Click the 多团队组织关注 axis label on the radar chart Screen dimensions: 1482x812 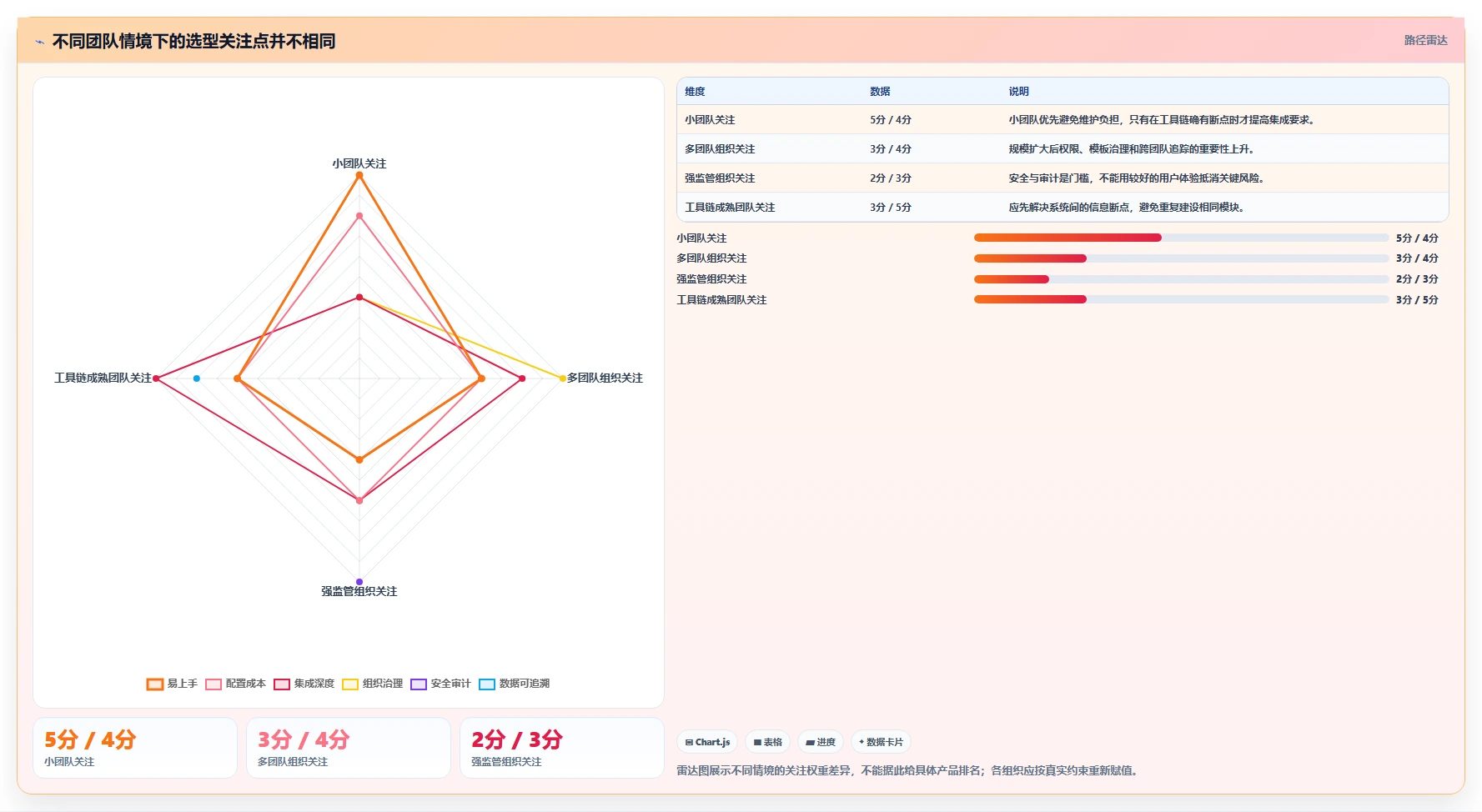pos(605,378)
